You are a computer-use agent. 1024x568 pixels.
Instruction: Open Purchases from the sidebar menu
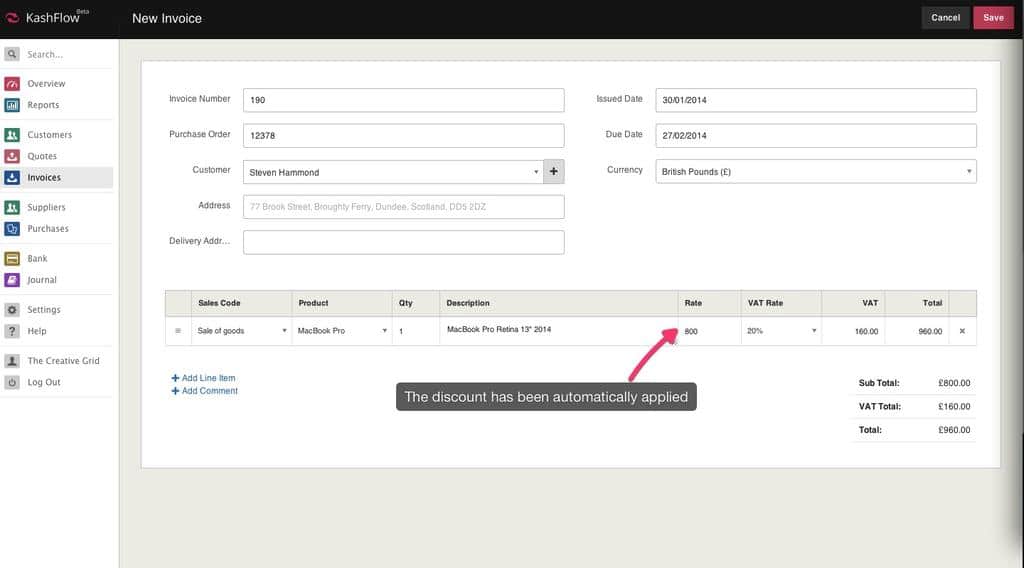(47, 229)
